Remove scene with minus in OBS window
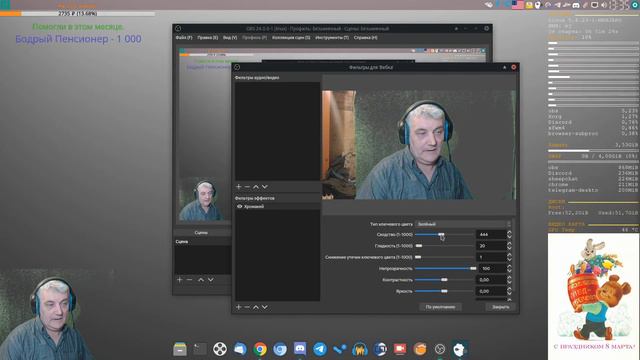 pyautogui.click(x=189, y=280)
